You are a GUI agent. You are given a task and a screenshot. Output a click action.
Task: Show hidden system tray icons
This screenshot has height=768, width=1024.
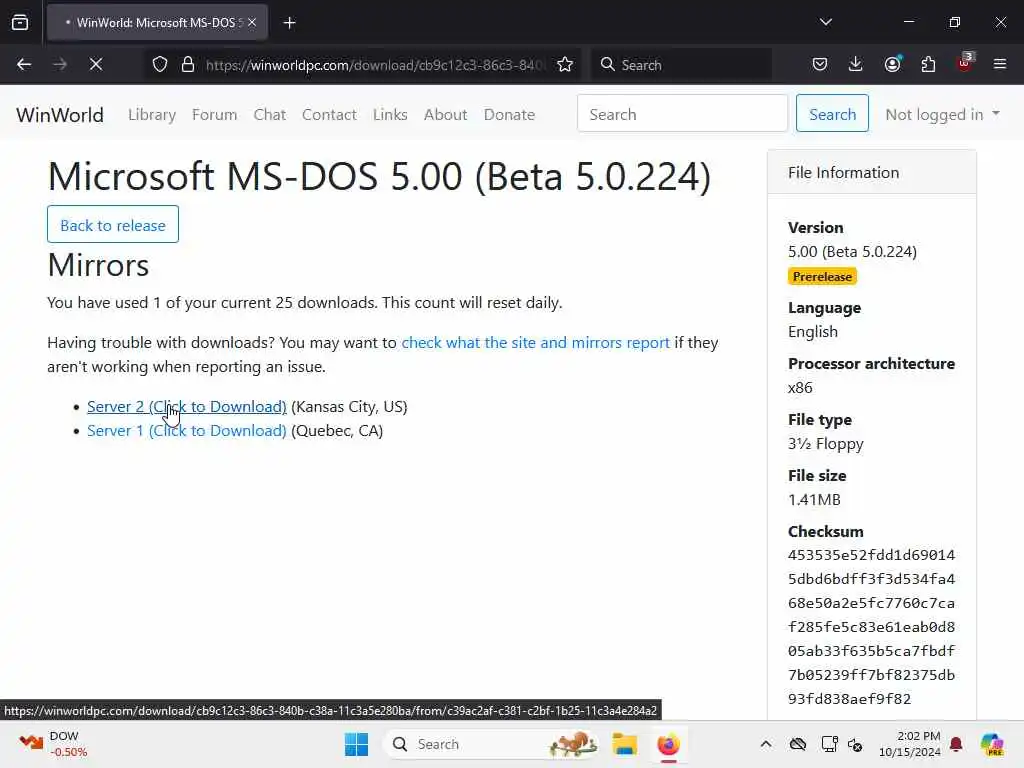tap(766, 744)
